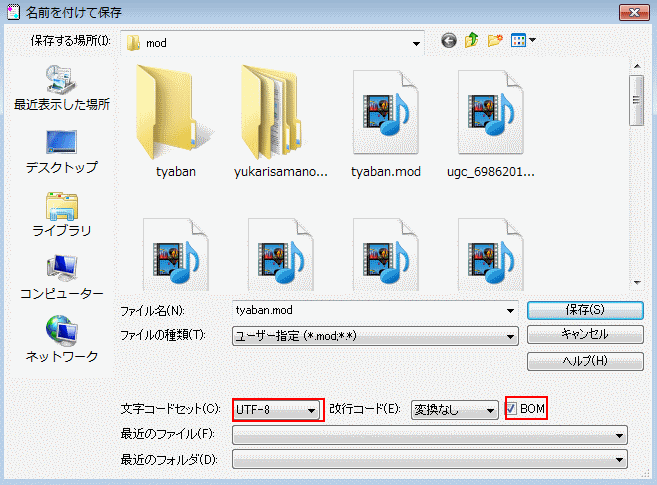Open the ファイル名 dropdown arrow
Viewport: 657px width, 485px height.
click(x=510, y=311)
